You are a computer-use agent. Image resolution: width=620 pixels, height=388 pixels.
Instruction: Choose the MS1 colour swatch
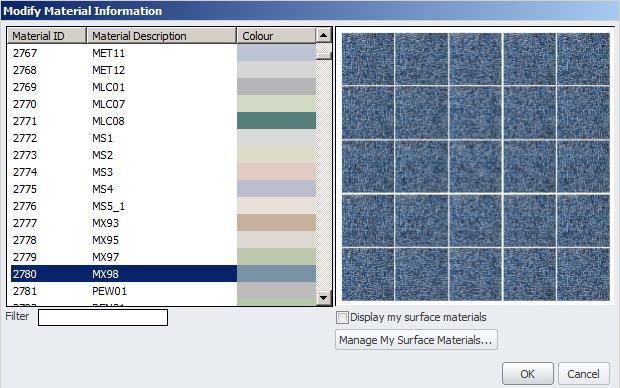(x=276, y=138)
